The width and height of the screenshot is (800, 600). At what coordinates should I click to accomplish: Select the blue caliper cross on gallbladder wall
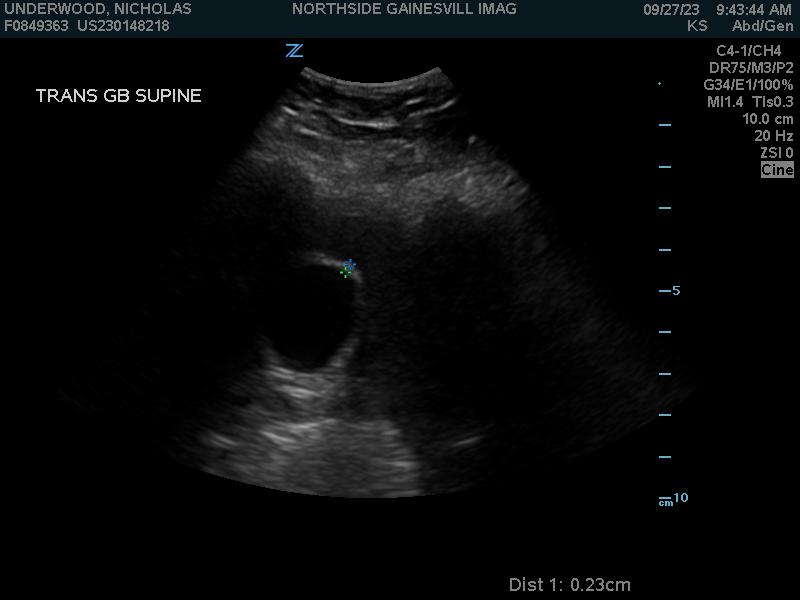[x=349, y=265]
